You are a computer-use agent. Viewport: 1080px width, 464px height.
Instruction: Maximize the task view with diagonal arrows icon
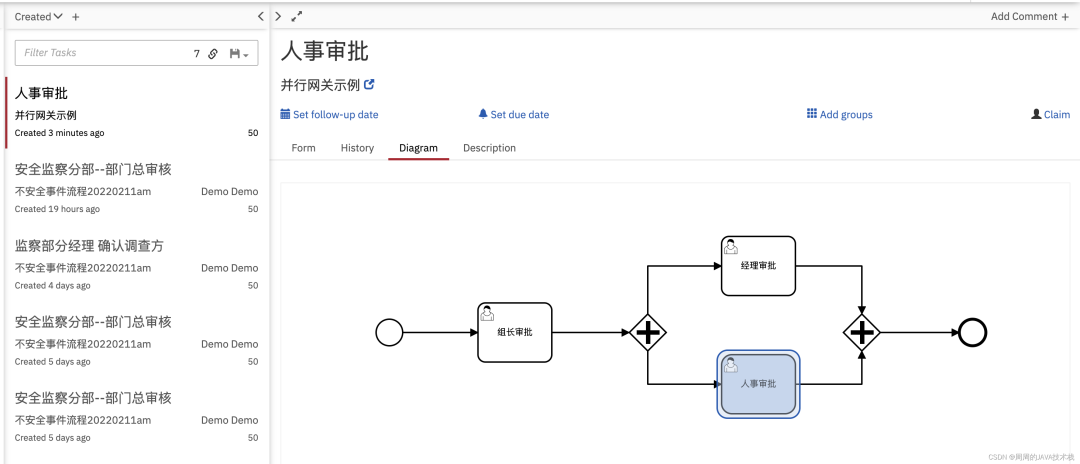click(297, 17)
